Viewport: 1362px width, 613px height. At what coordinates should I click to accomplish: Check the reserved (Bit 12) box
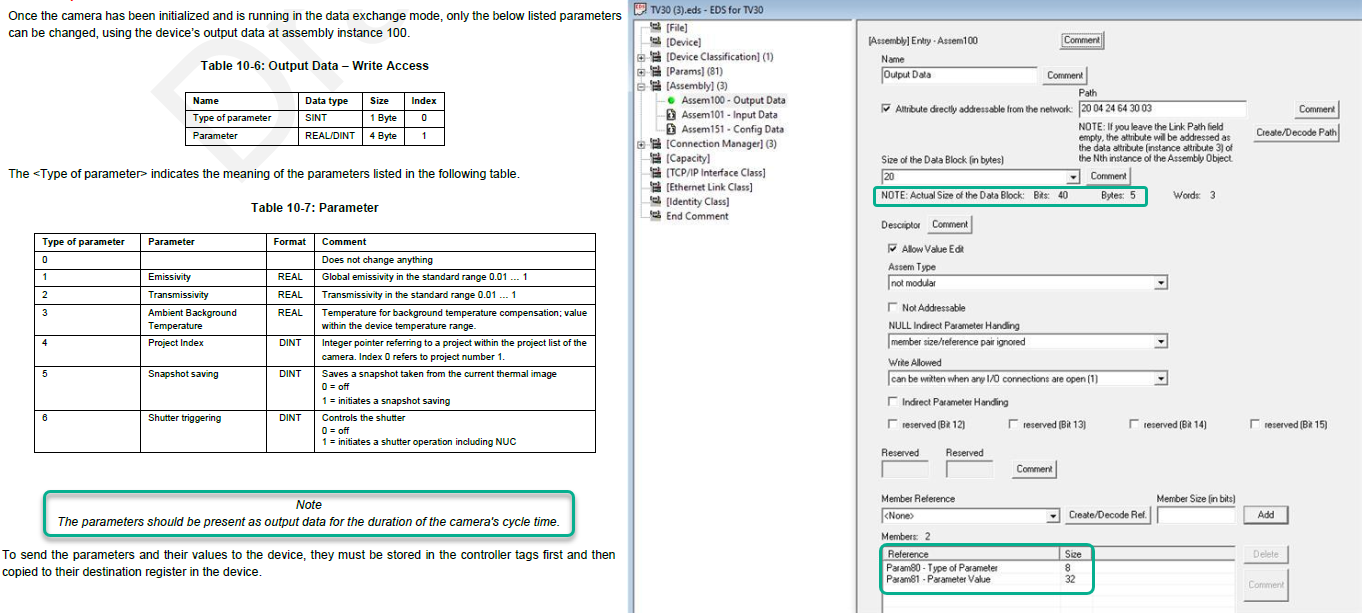pos(893,425)
